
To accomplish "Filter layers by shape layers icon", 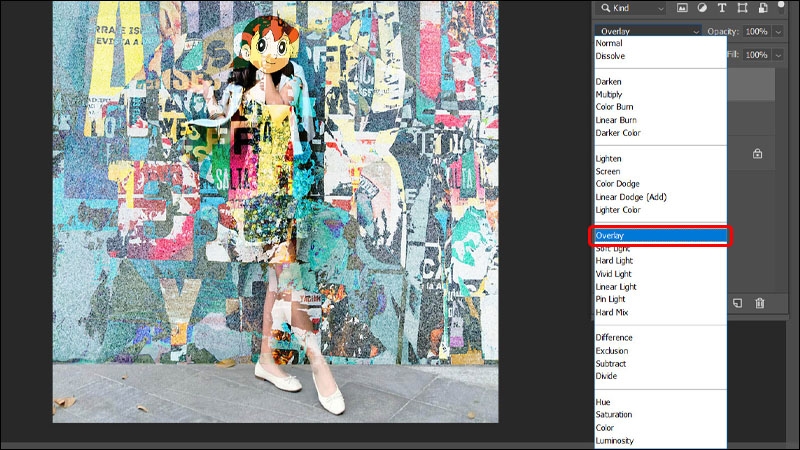I will [742, 8].
